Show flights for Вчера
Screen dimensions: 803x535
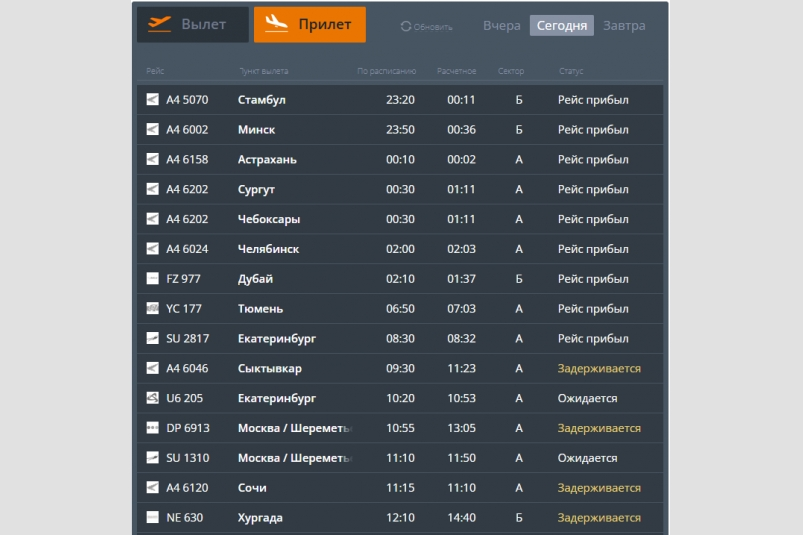(x=502, y=26)
